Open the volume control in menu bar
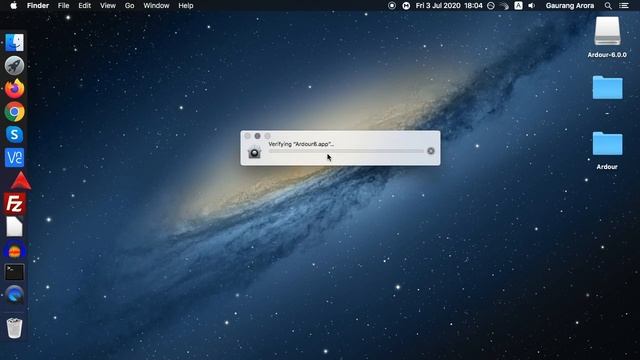Screen dimensions: 640x360 coord(531,6)
